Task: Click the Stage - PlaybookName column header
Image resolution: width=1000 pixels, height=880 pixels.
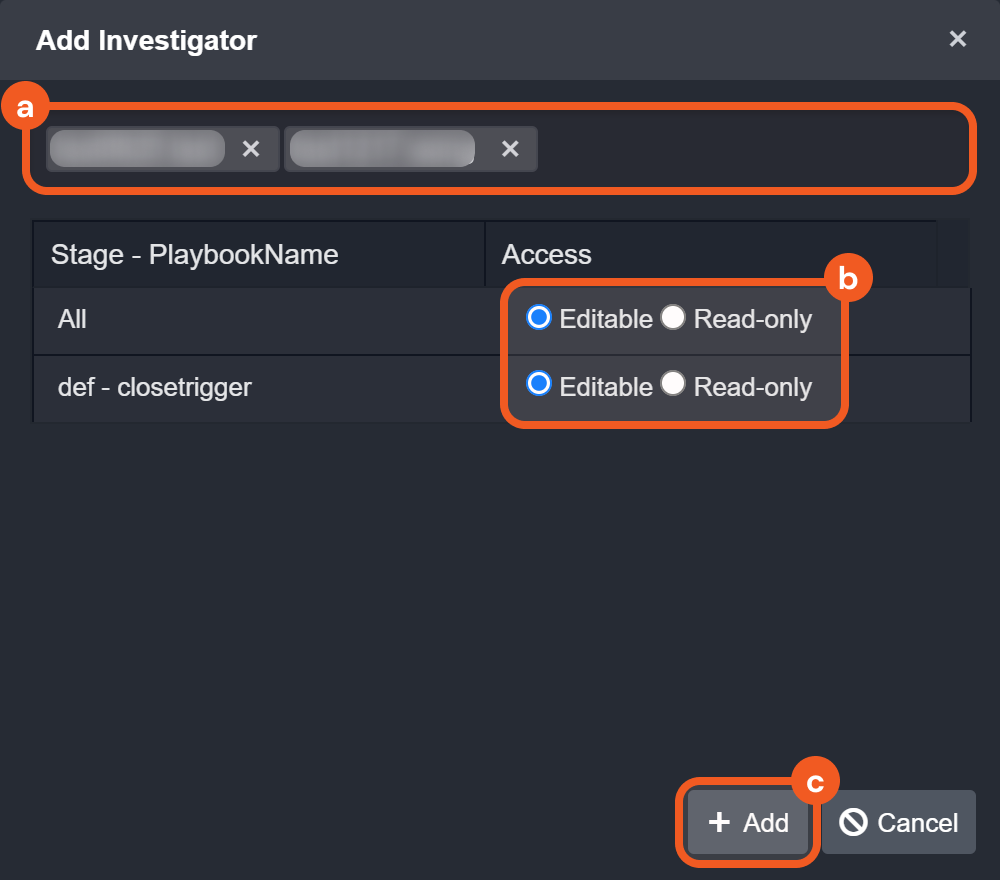Action: point(194,255)
